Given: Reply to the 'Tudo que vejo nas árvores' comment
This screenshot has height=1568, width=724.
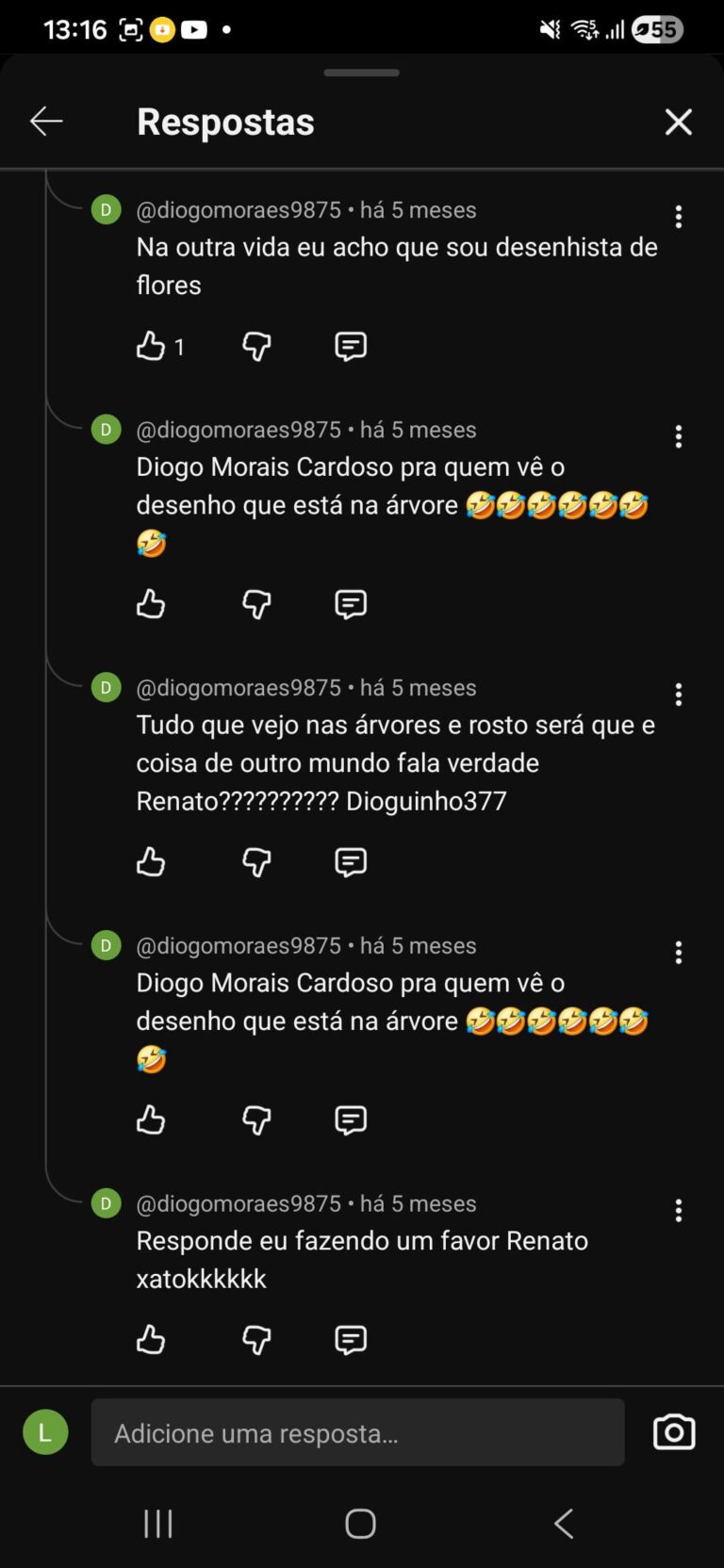Looking at the screenshot, I should tap(351, 862).
